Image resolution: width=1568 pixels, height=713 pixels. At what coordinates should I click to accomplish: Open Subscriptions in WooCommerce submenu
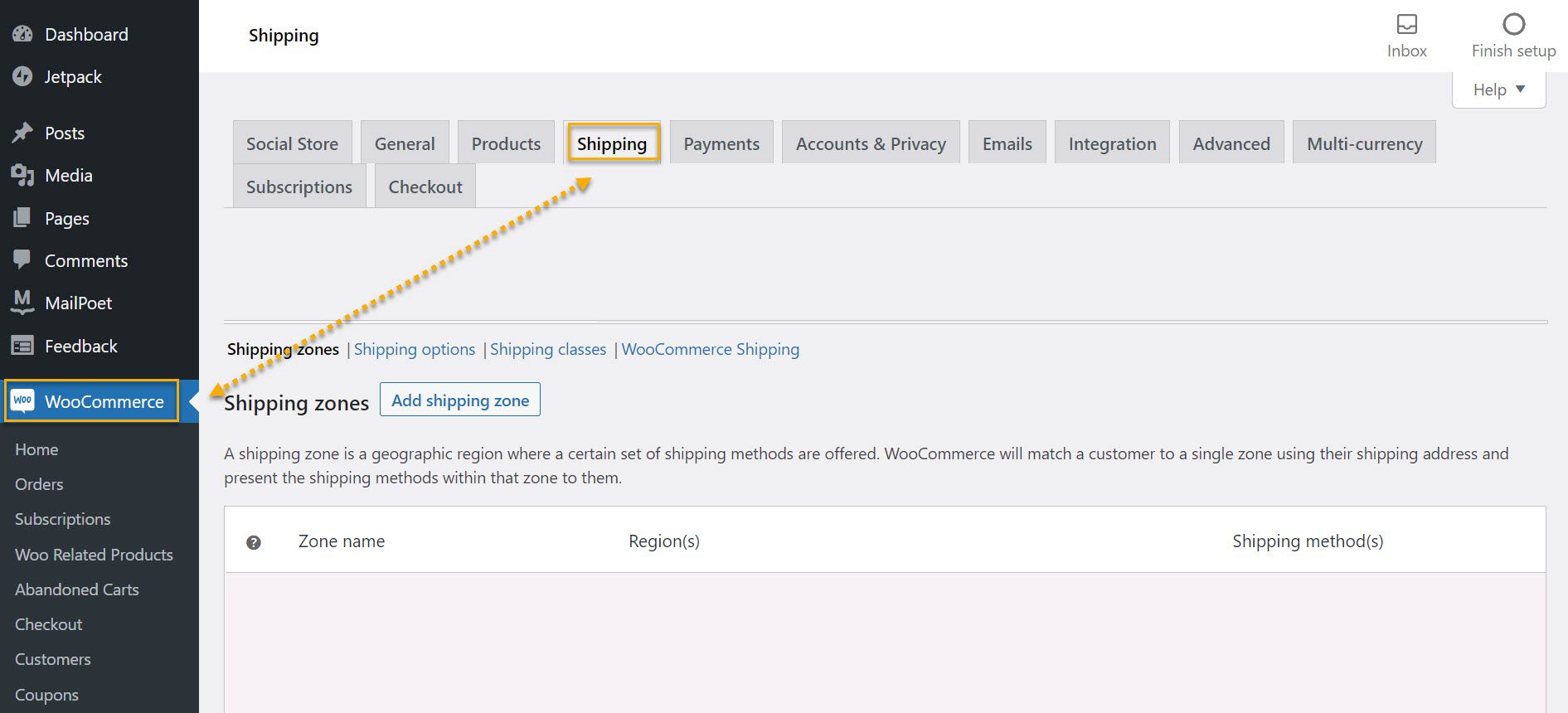(x=63, y=519)
